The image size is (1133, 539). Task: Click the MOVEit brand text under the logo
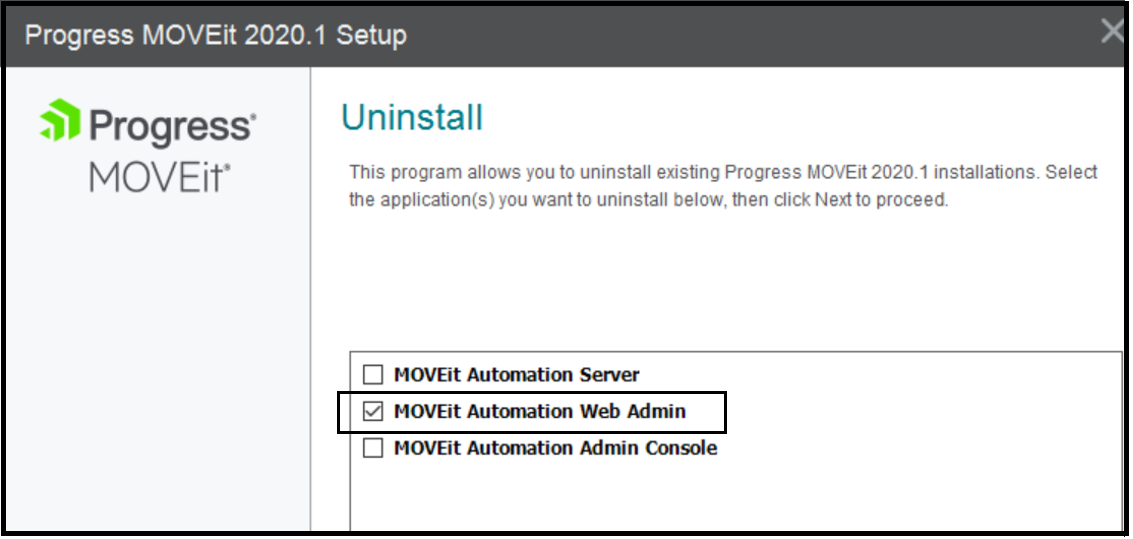coord(160,178)
